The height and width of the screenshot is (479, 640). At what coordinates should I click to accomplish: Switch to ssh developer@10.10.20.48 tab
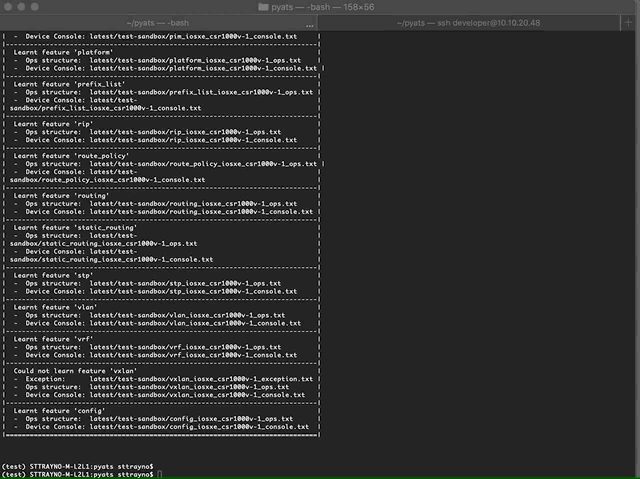click(469, 23)
